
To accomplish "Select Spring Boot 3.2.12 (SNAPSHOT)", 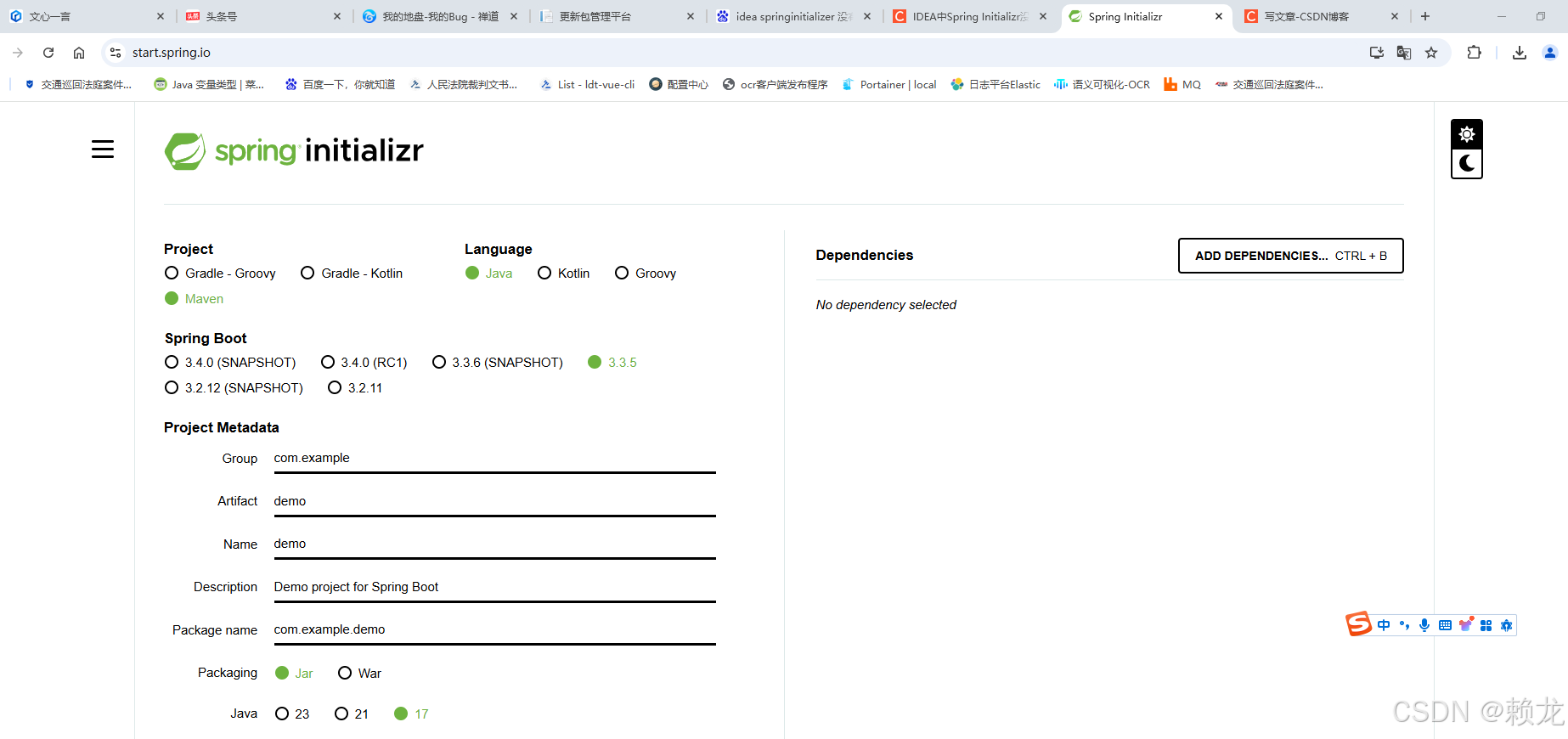I will (234, 387).
